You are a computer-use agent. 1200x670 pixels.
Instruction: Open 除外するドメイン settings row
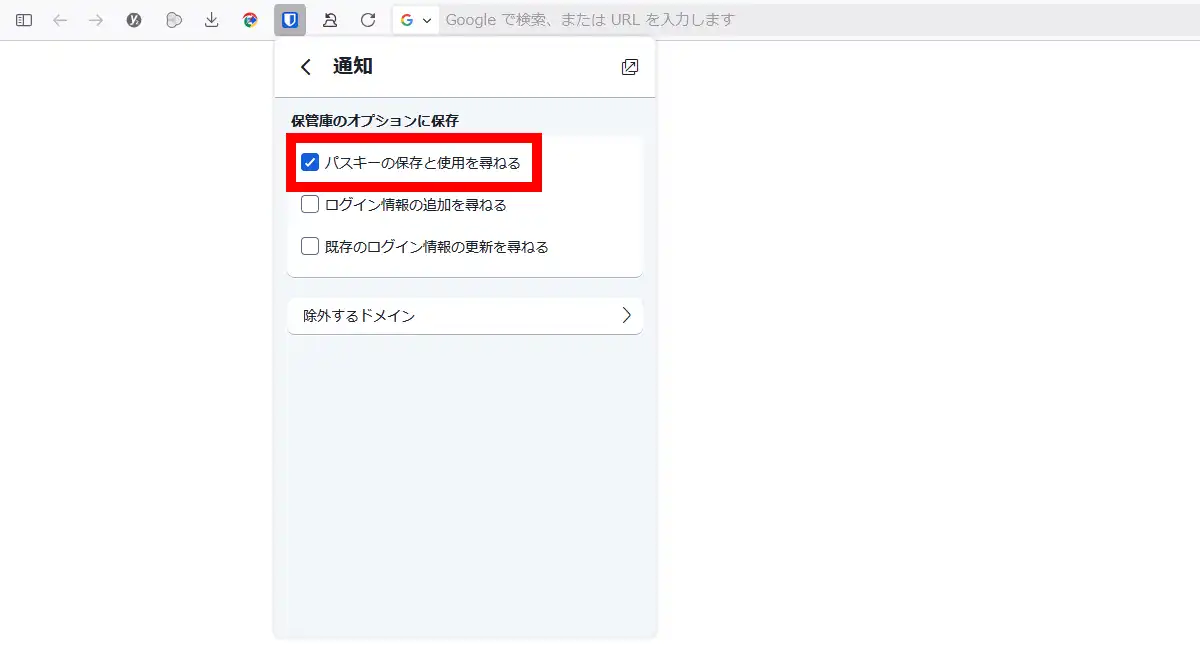click(465, 315)
